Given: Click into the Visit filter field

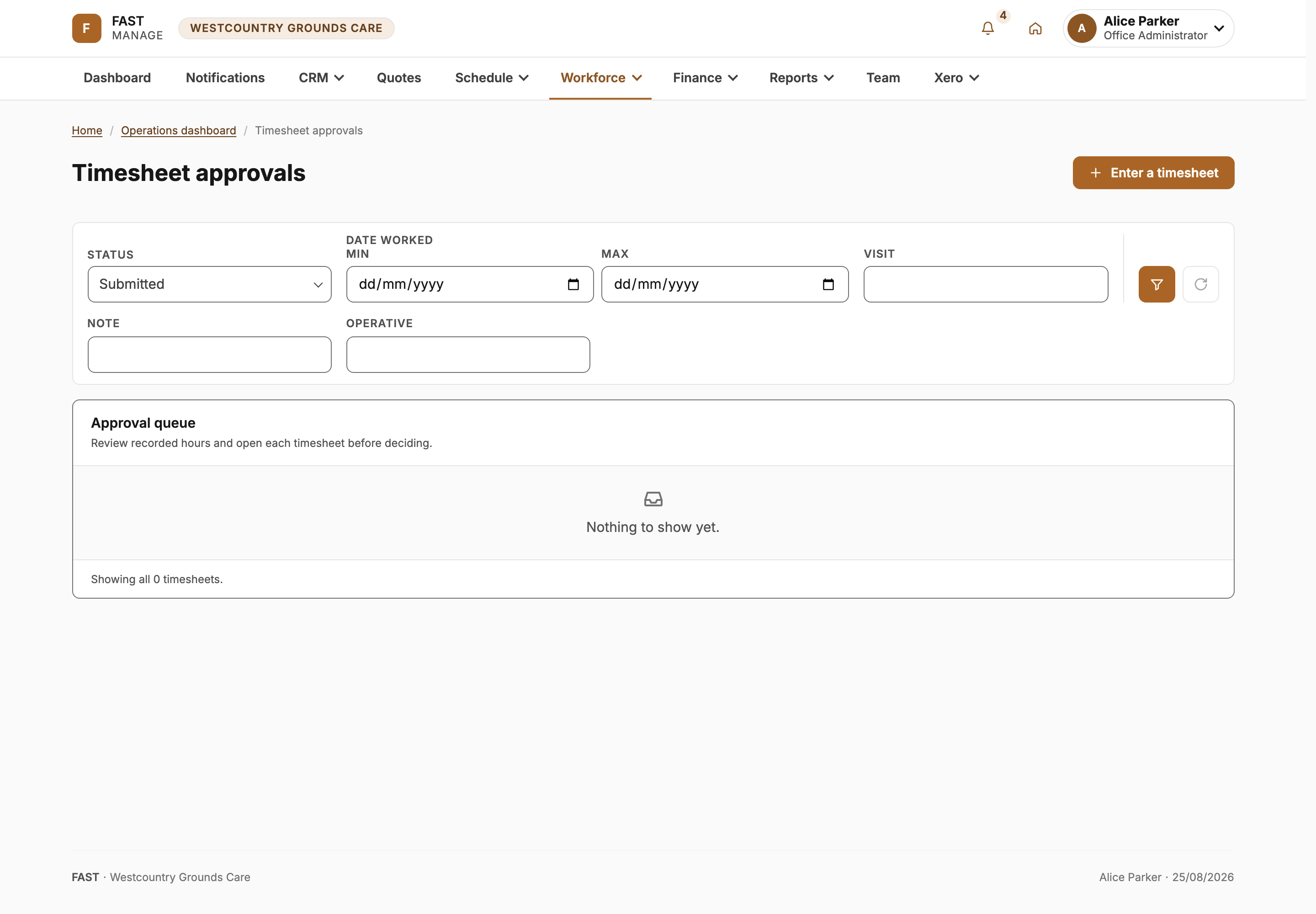Looking at the screenshot, I should tap(986, 284).
